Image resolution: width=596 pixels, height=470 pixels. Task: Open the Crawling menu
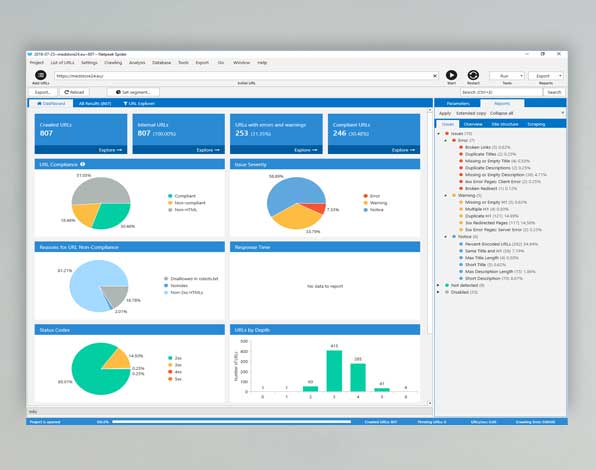click(113, 62)
